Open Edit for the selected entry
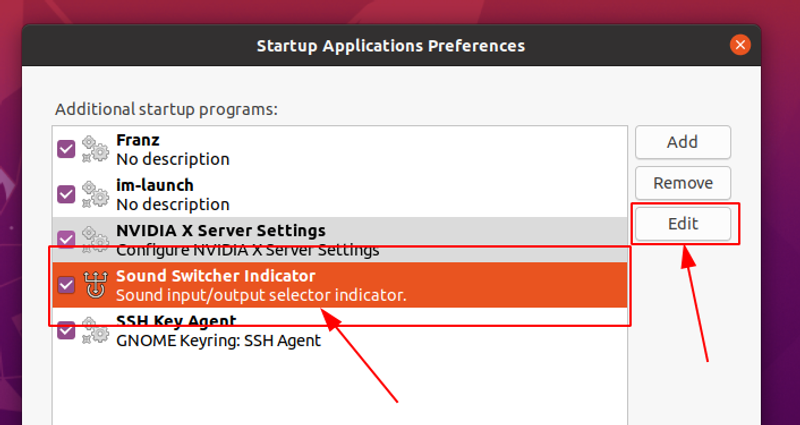The height and width of the screenshot is (425, 800). (683, 223)
